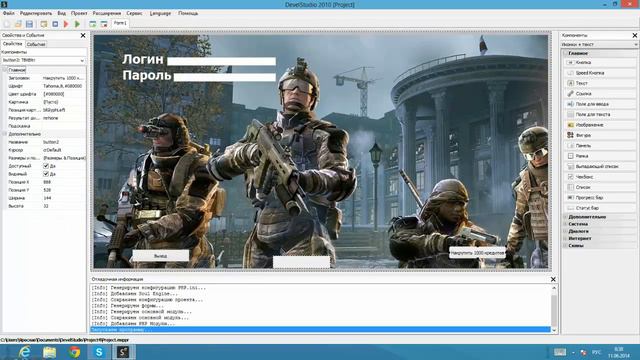Expand the Интернет component group

tap(565, 238)
